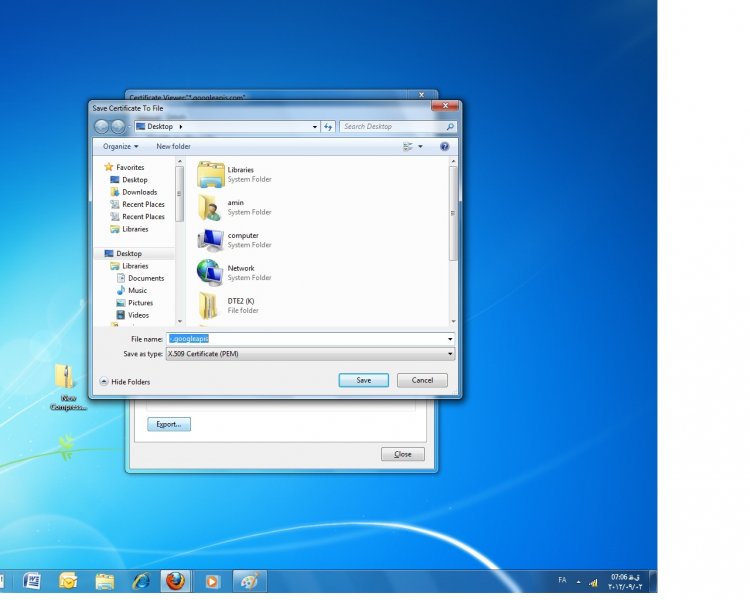Click the Desktop breadcrumb in the address bar
Viewport: 750px width, 600px height.
click(160, 126)
